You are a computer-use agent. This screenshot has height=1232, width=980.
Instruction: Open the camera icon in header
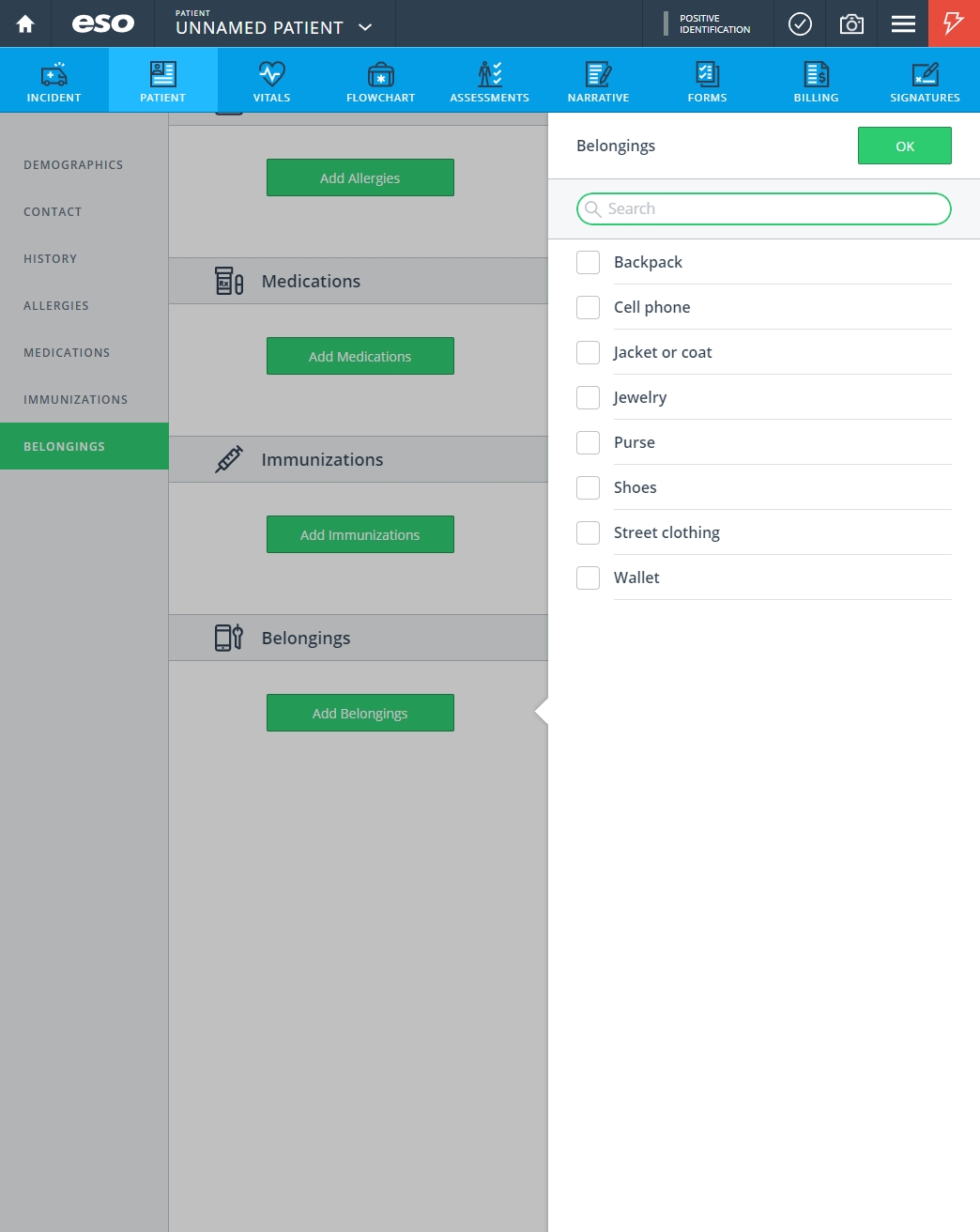click(851, 23)
